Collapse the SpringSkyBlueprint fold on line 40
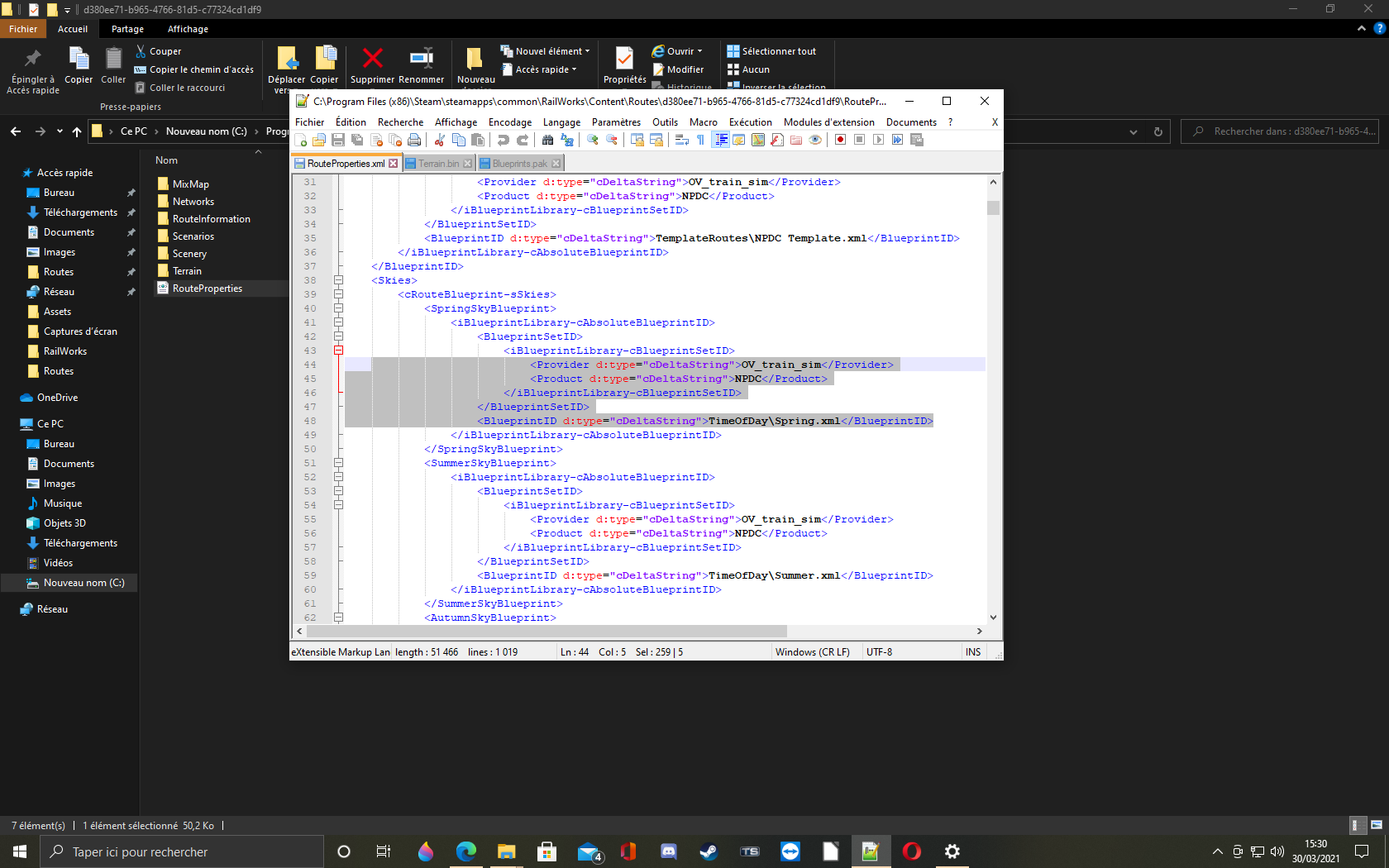Image resolution: width=1389 pixels, height=868 pixels. pyautogui.click(x=338, y=308)
